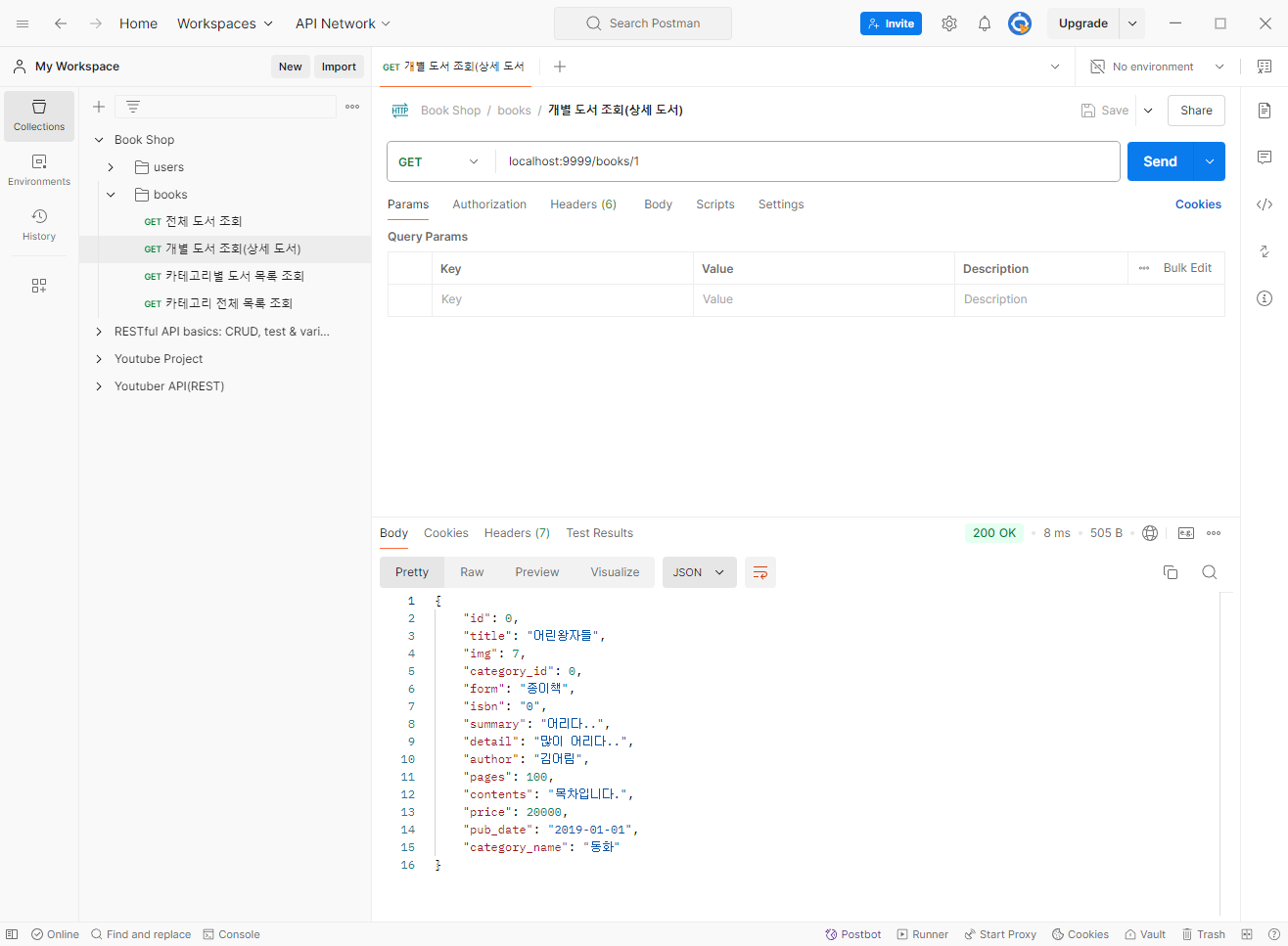
Task: Toggle sidebar icon in status bar
Action: [x=12, y=934]
